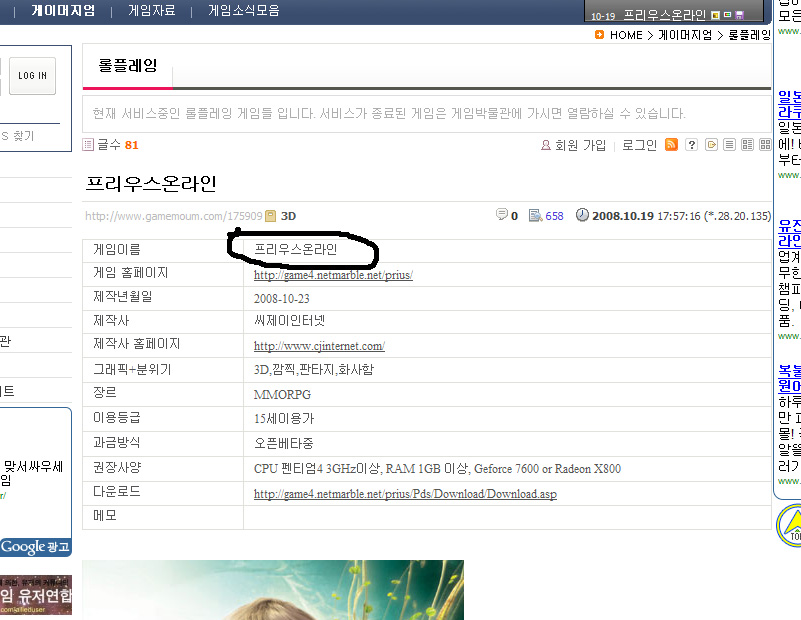Open the game4.netmarble.net/prius homepage link
Viewport: 801px width, 620px height.
333,275
